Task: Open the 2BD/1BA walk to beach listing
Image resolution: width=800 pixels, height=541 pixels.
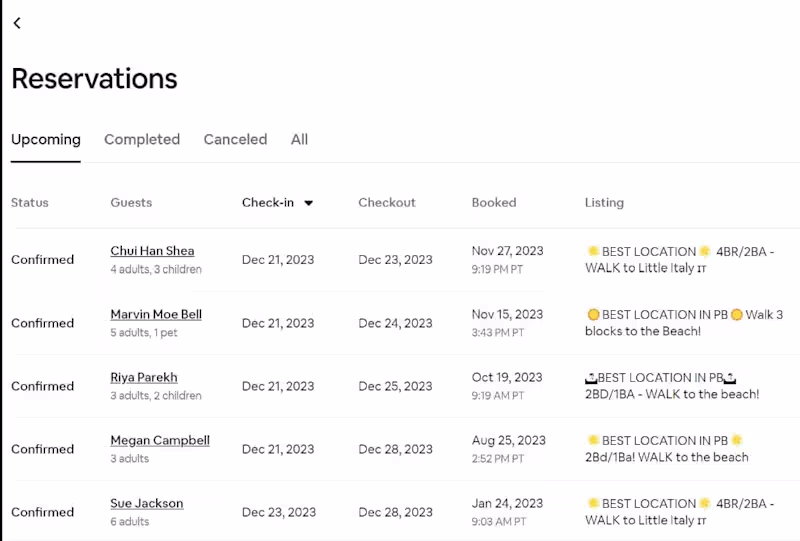Action: coord(672,386)
